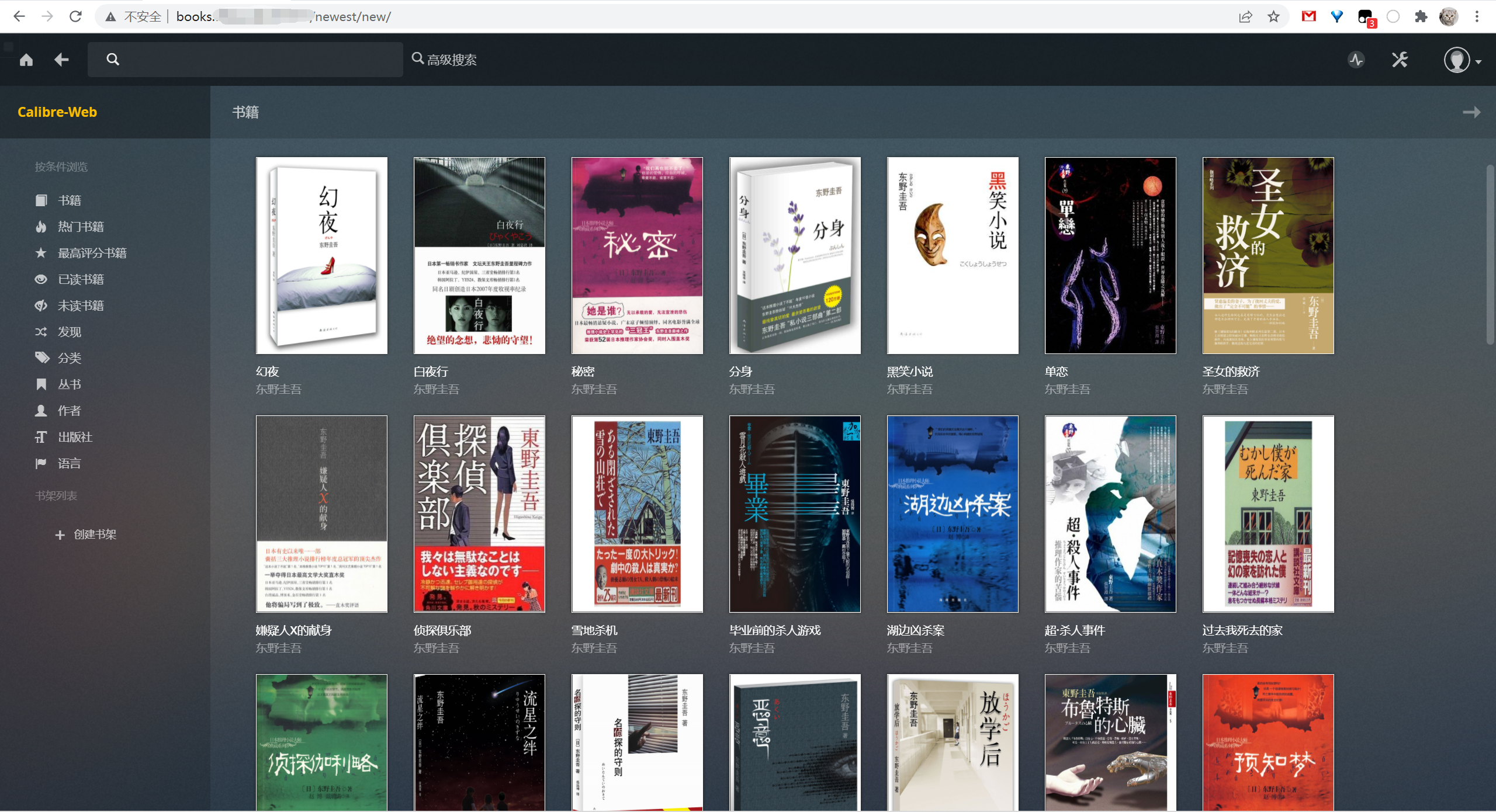Open 热门书籍 in sidebar
Image resolution: width=1496 pixels, height=812 pixels.
point(70,227)
